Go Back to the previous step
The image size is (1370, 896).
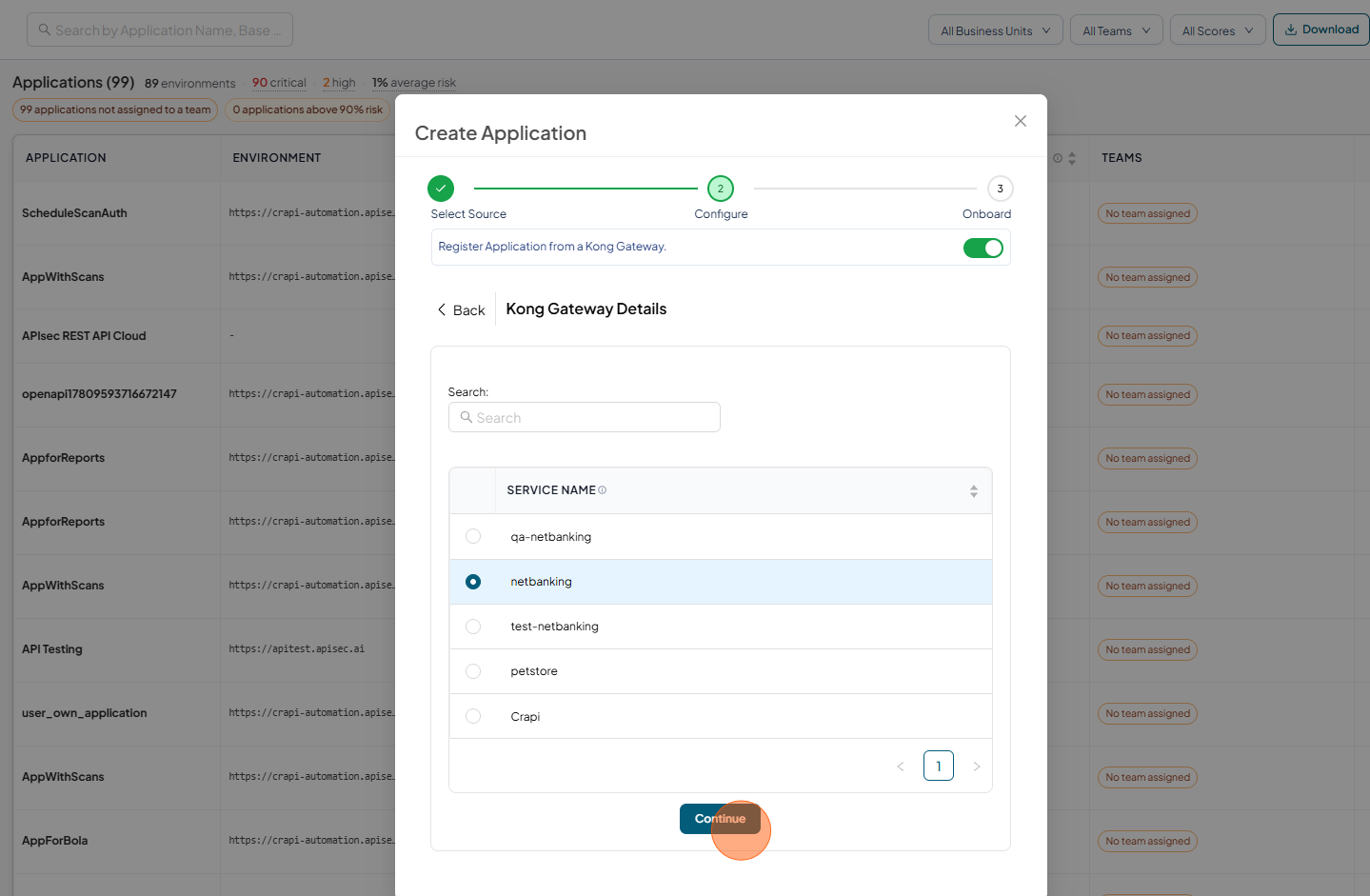461,310
